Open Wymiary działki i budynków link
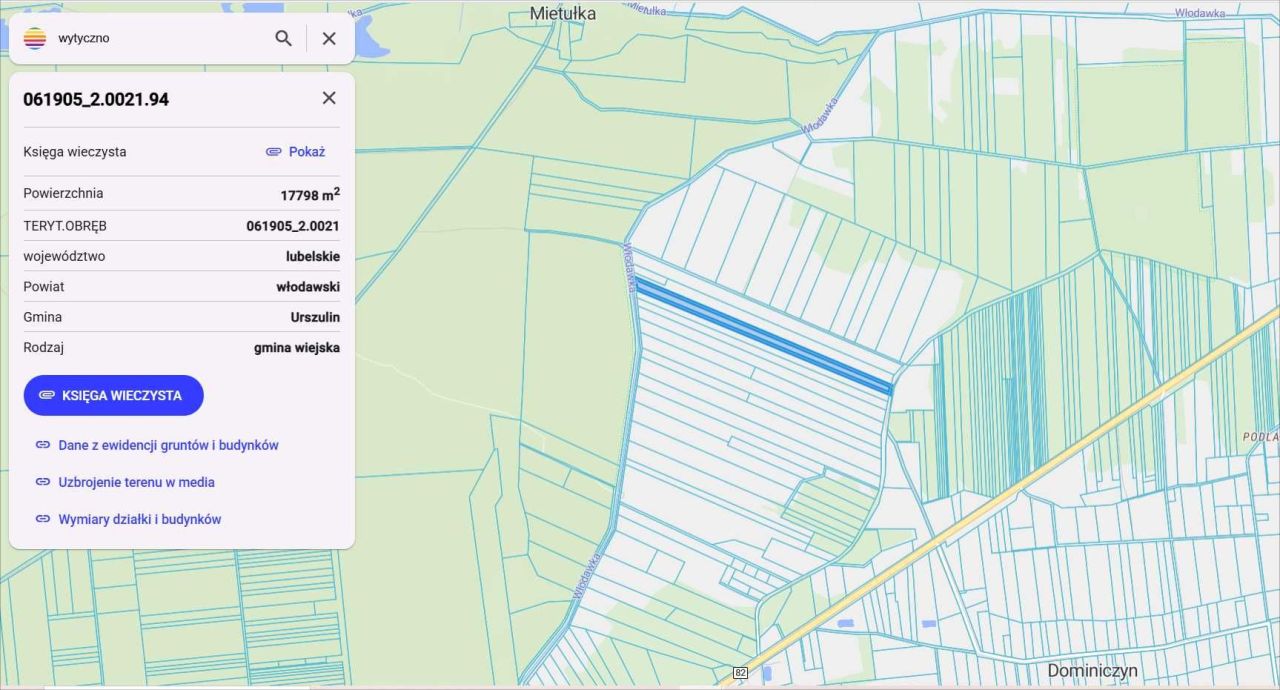Viewport: 1280px width, 690px height. (140, 519)
